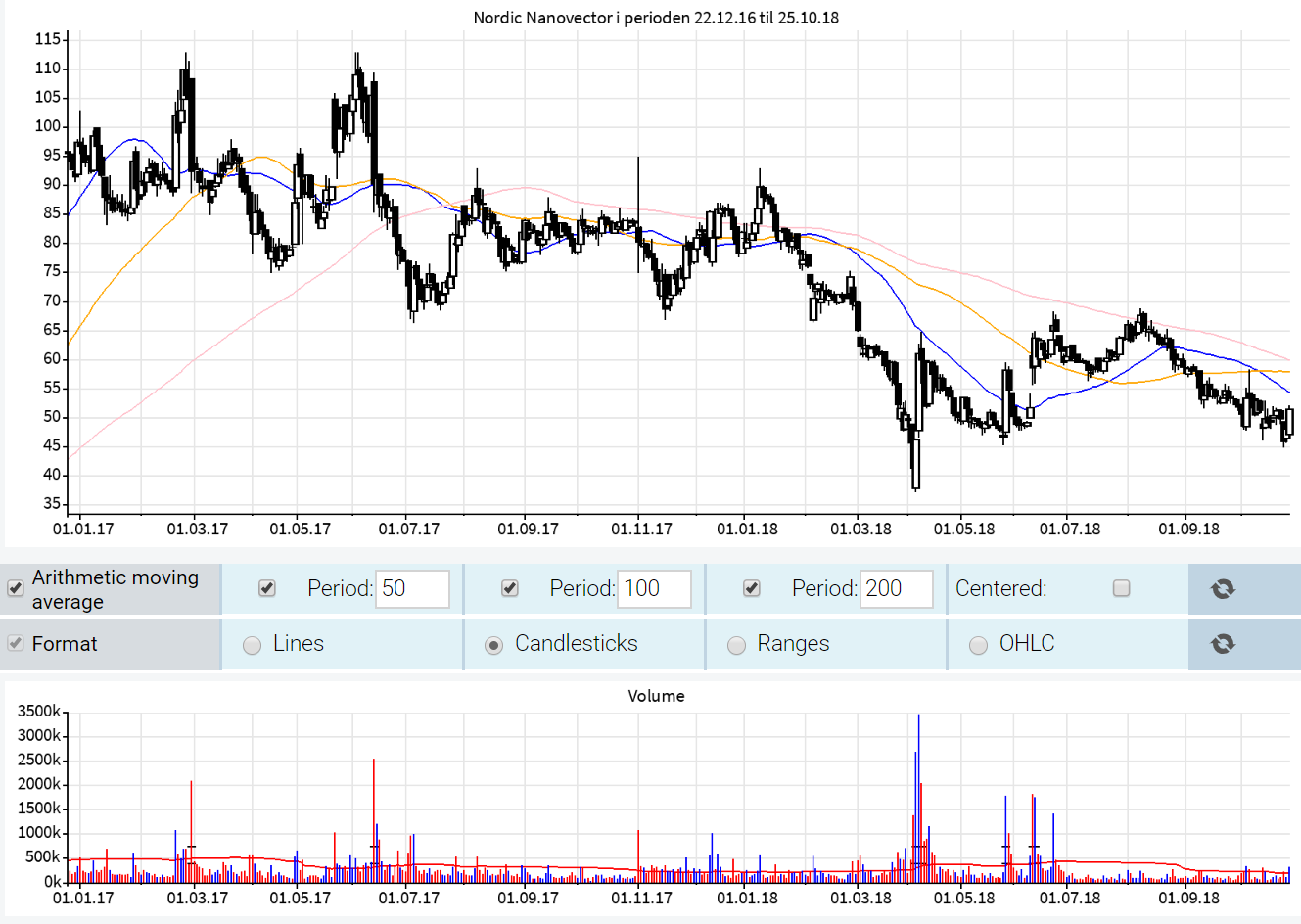Image resolution: width=1301 pixels, height=924 pixels.
Task: Edit the period field containing 100
Action: coord(655,588)
